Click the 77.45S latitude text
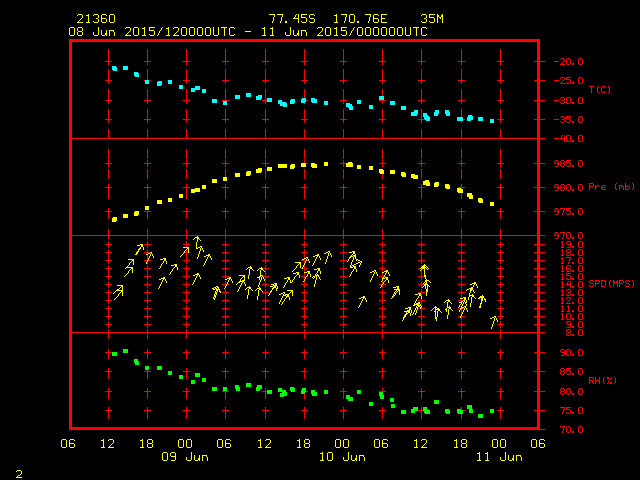This screenshot has height=480, width=640. click(x=288, y=19)
